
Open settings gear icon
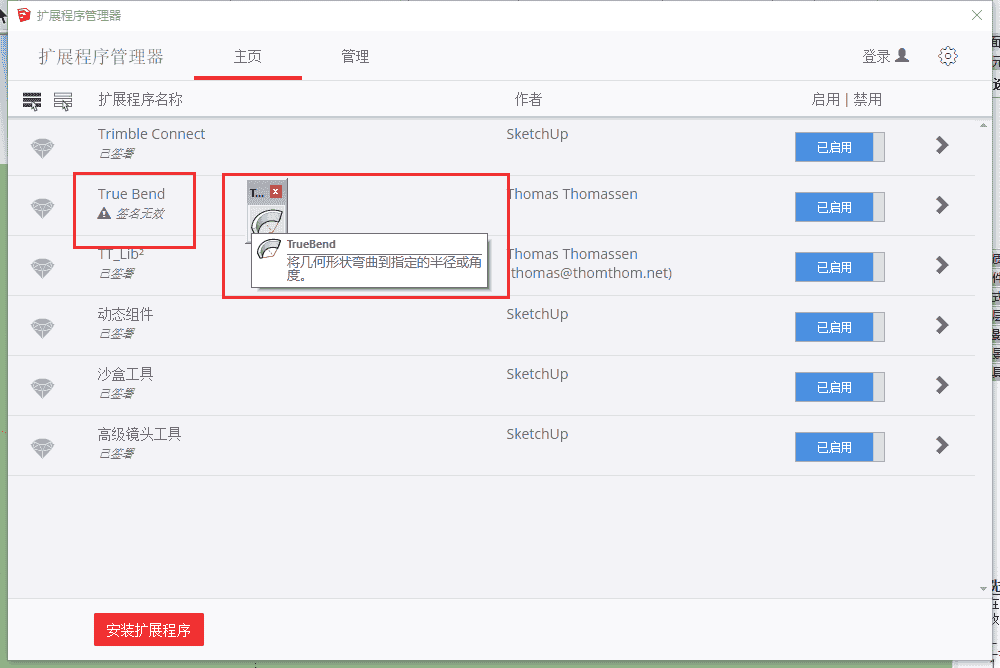coord(948,56)
